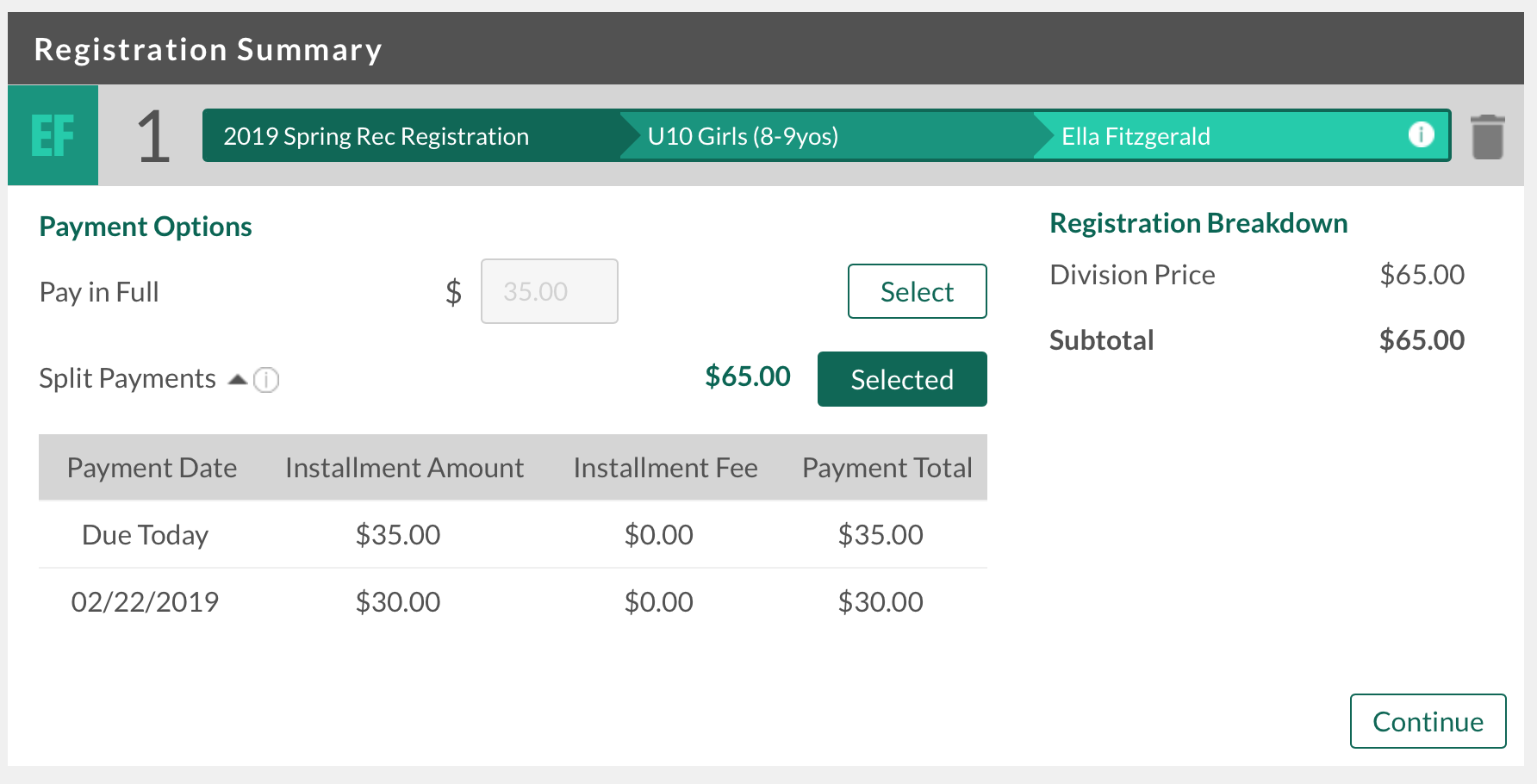This screenshot has width=1537, height=784.
Task: Click the info icon on Ella Fitzgerald bar
Action: click(1421, 134)
